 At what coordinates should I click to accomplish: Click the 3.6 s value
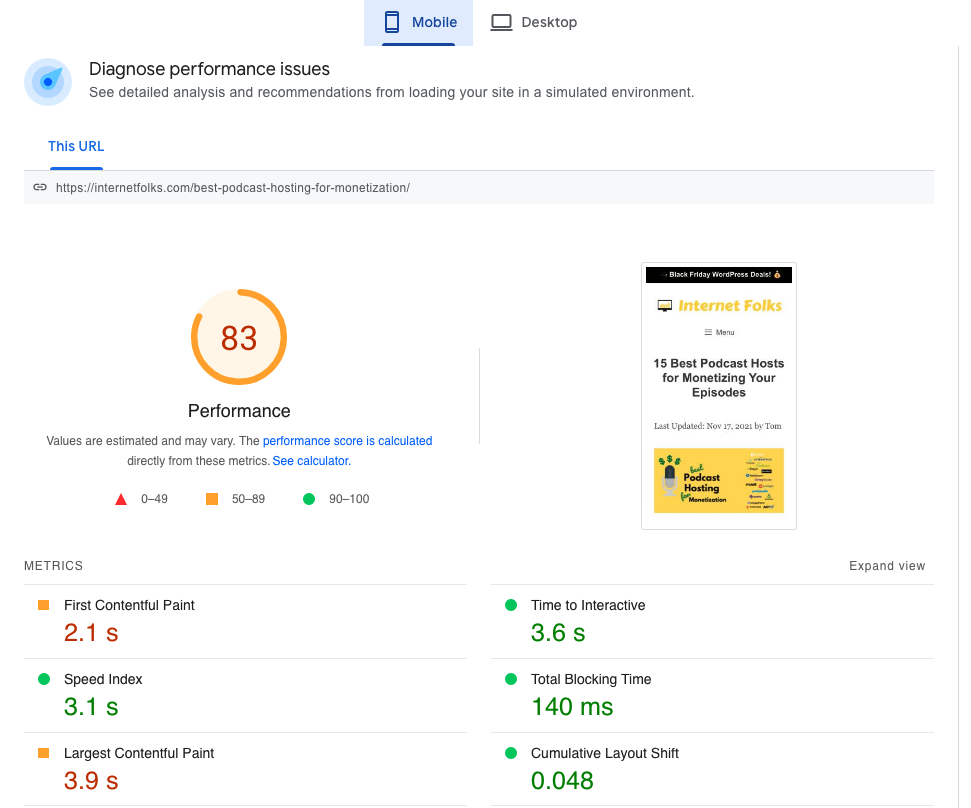pos(558,633)
